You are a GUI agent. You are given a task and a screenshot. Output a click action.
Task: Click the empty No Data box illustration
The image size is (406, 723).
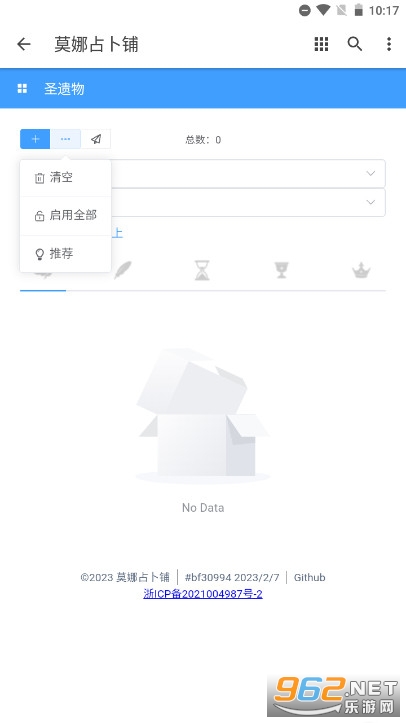click(203, 416)
